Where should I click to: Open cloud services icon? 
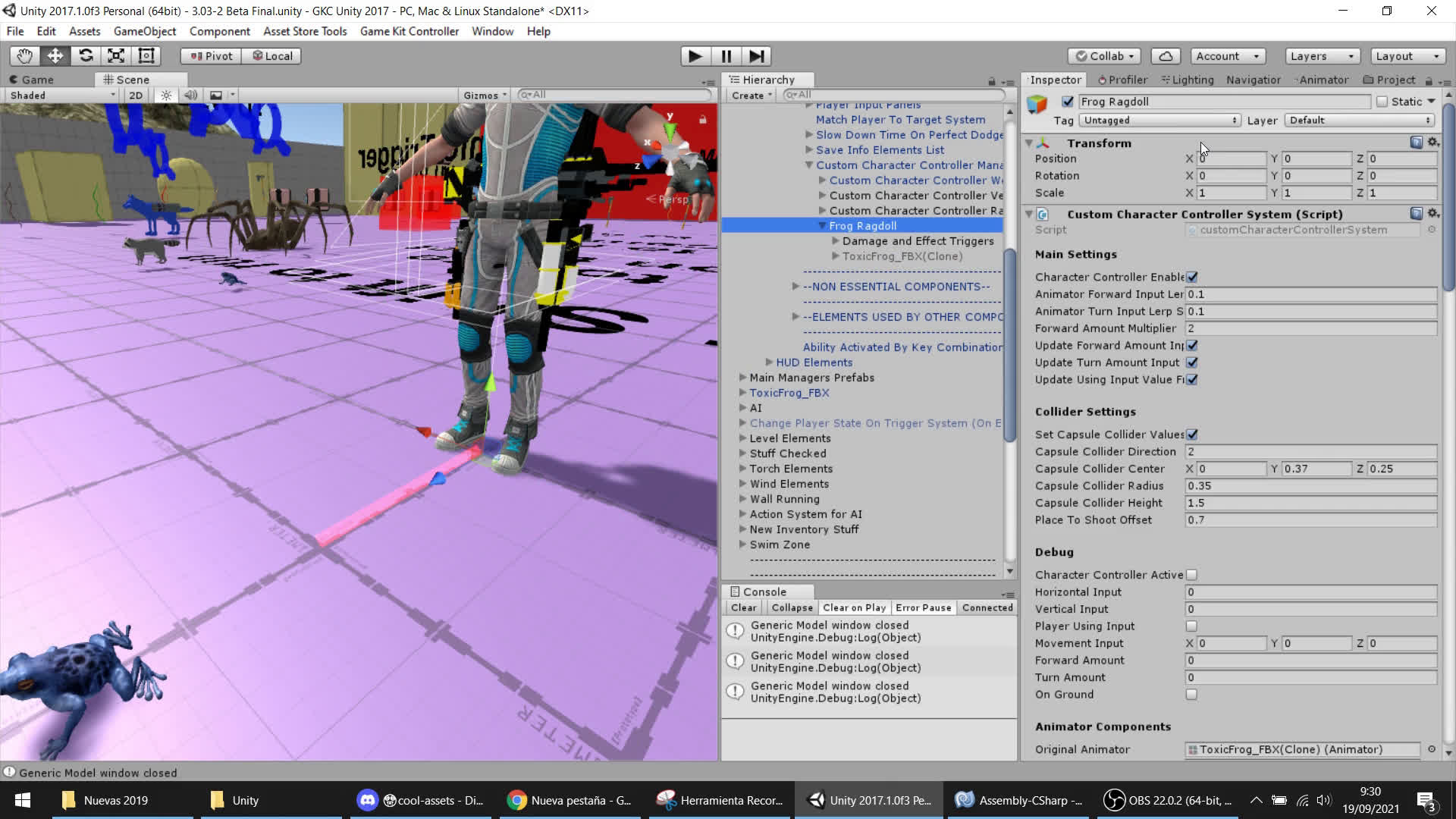[x=1166, y=56]
